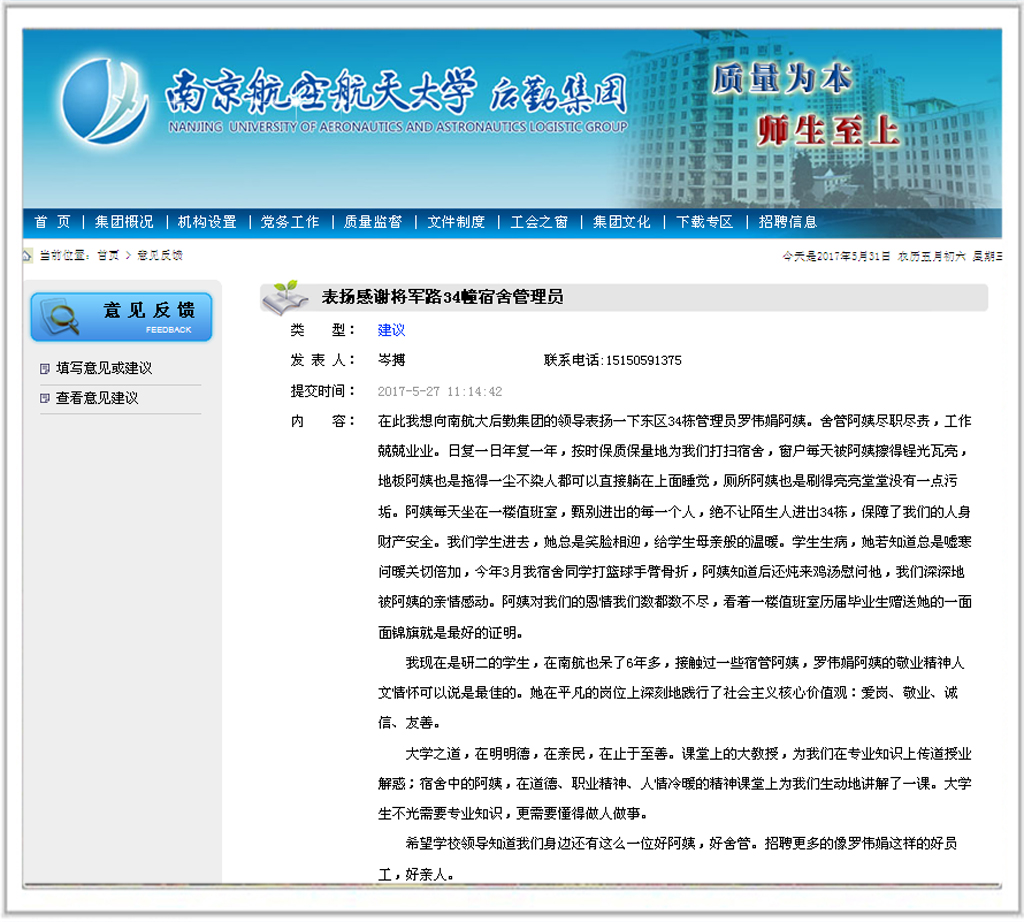
Task: Open the 集团概况 menu item
Action: coord(124,222)
